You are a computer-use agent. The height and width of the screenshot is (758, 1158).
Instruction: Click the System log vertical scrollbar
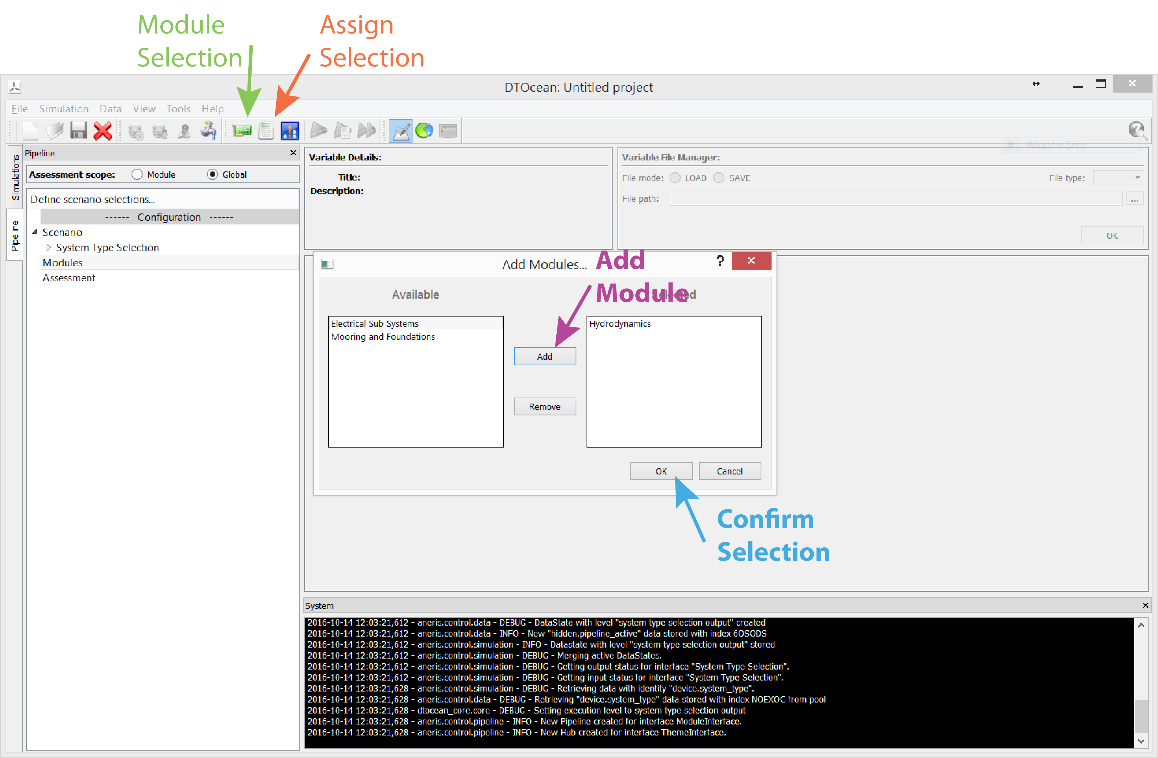click(x=1141, y=680)
